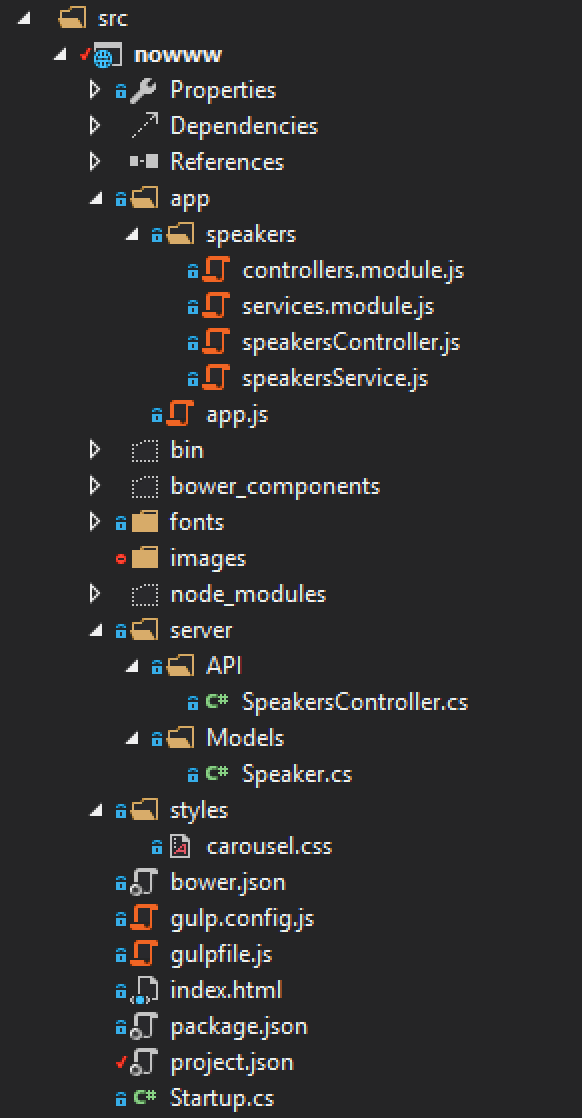Screen dimensions: 582x1118
Task: Select the carousel.css file name
Action: (x=269, y=846)
